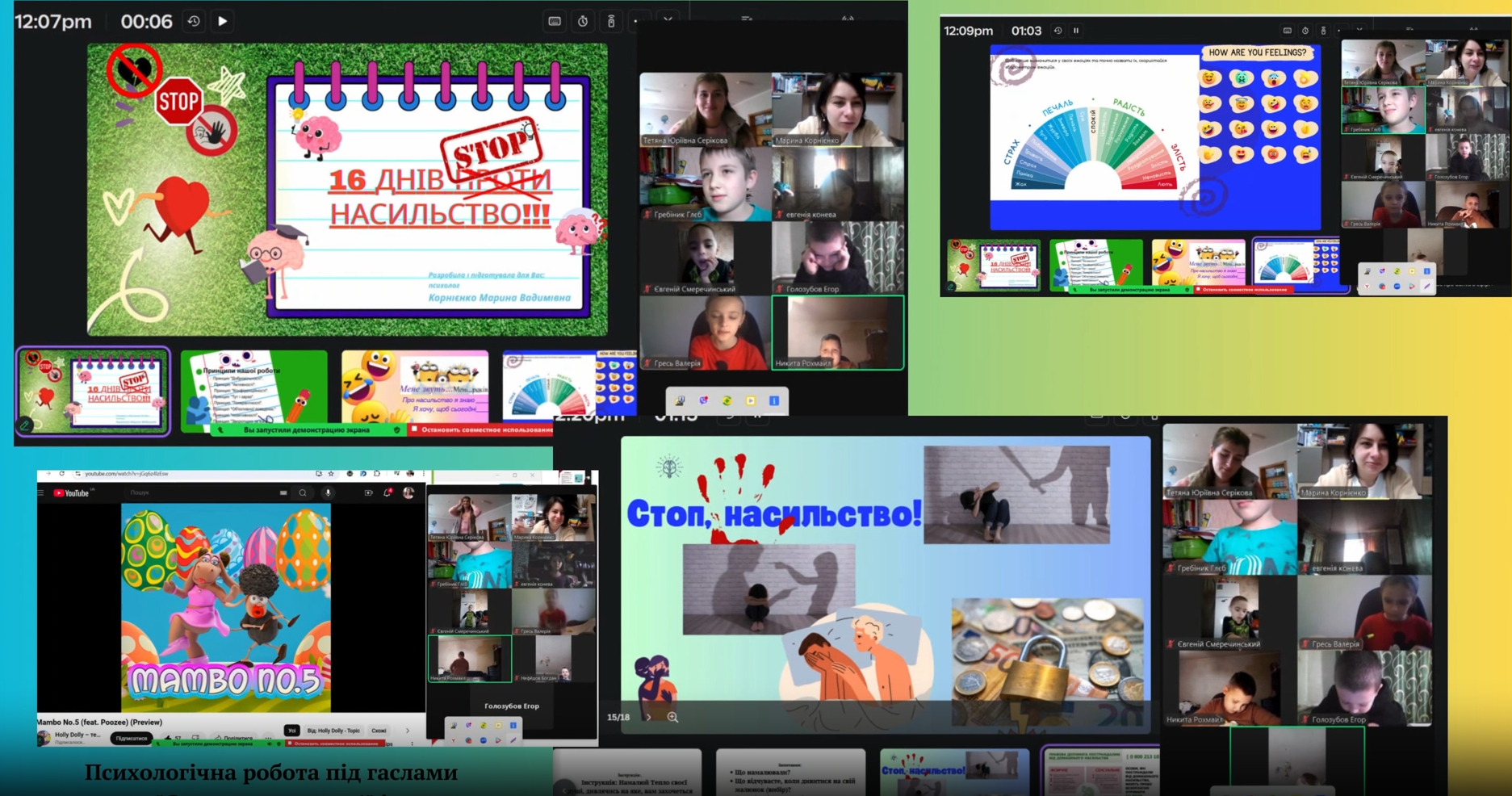1512x796 pixels.
Task: Pause the timer in the 12:09pm presentation
Action: click(x=1076, y=31)
